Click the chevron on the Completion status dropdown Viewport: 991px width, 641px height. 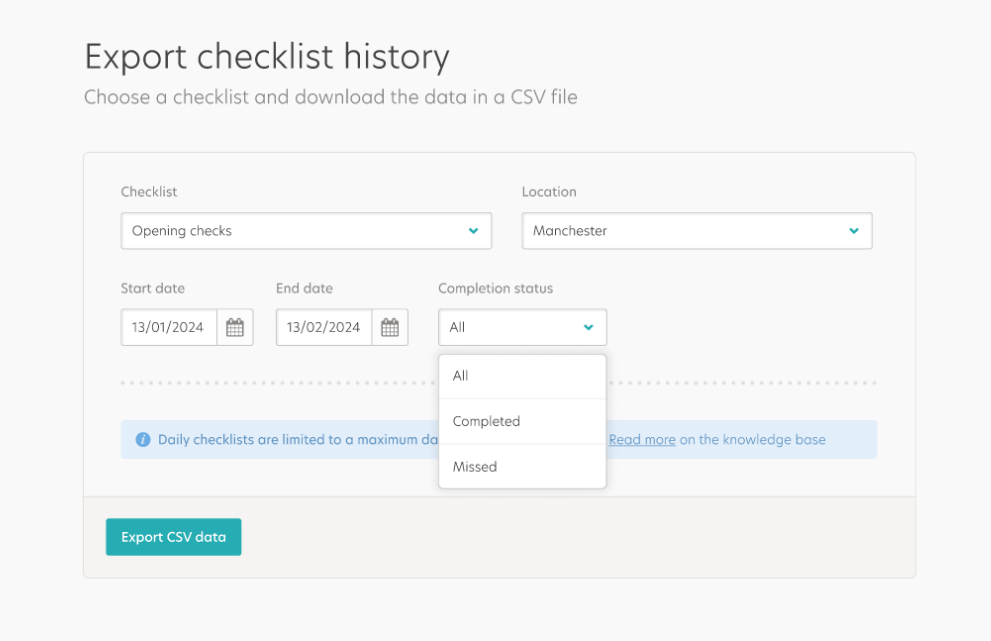589,327
